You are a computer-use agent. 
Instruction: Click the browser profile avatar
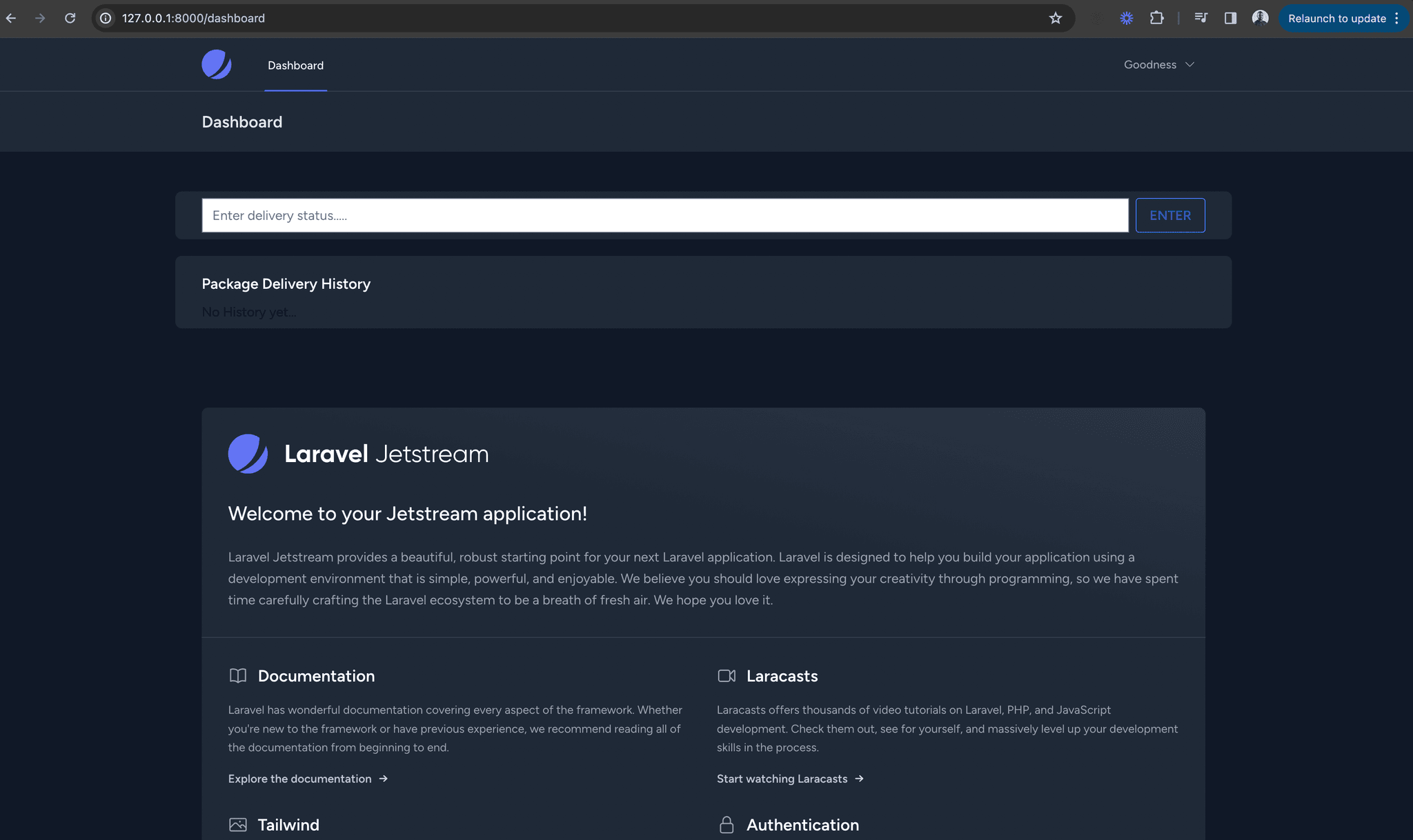point(1260,18)
